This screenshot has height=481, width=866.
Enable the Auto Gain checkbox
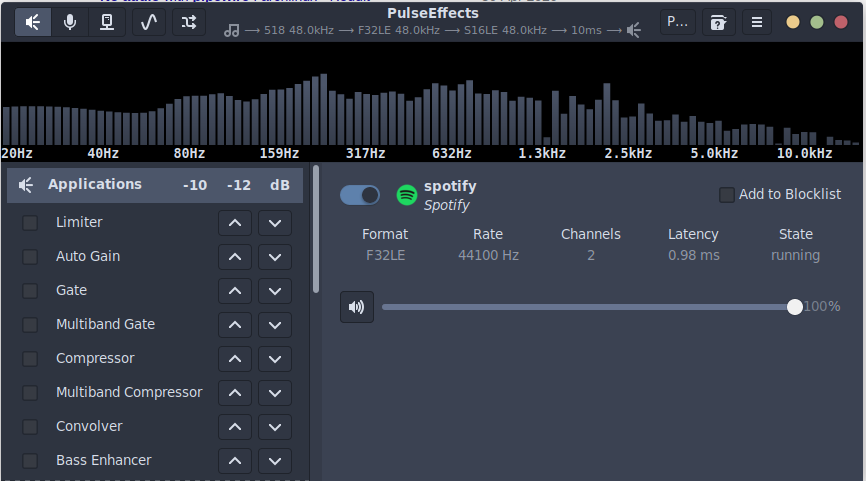30,257
